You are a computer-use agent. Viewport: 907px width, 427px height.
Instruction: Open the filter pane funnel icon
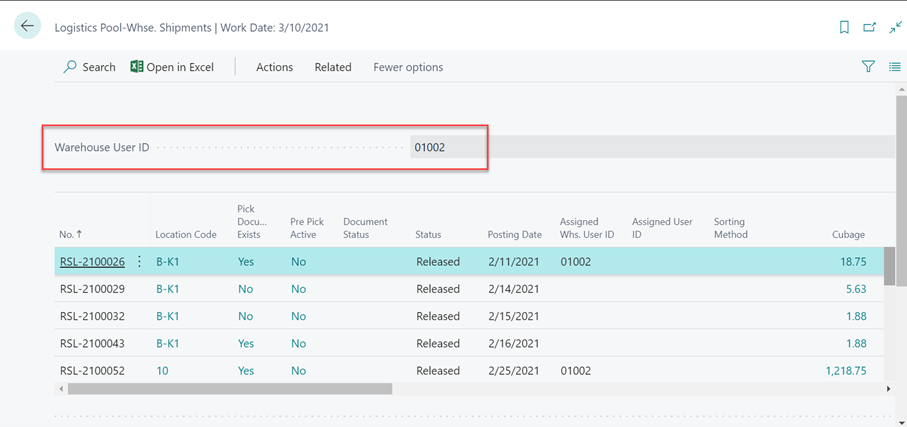point(868,67)
